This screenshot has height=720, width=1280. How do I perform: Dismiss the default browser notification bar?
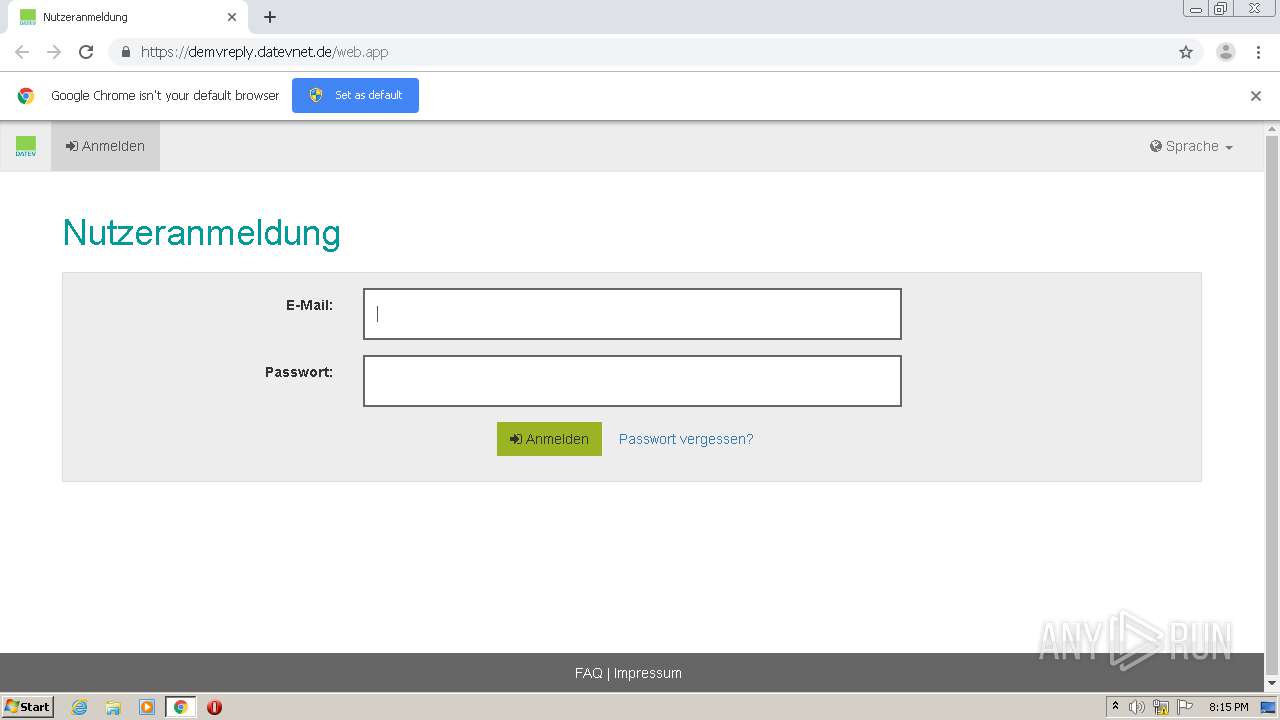click(x=1255, y=96)
